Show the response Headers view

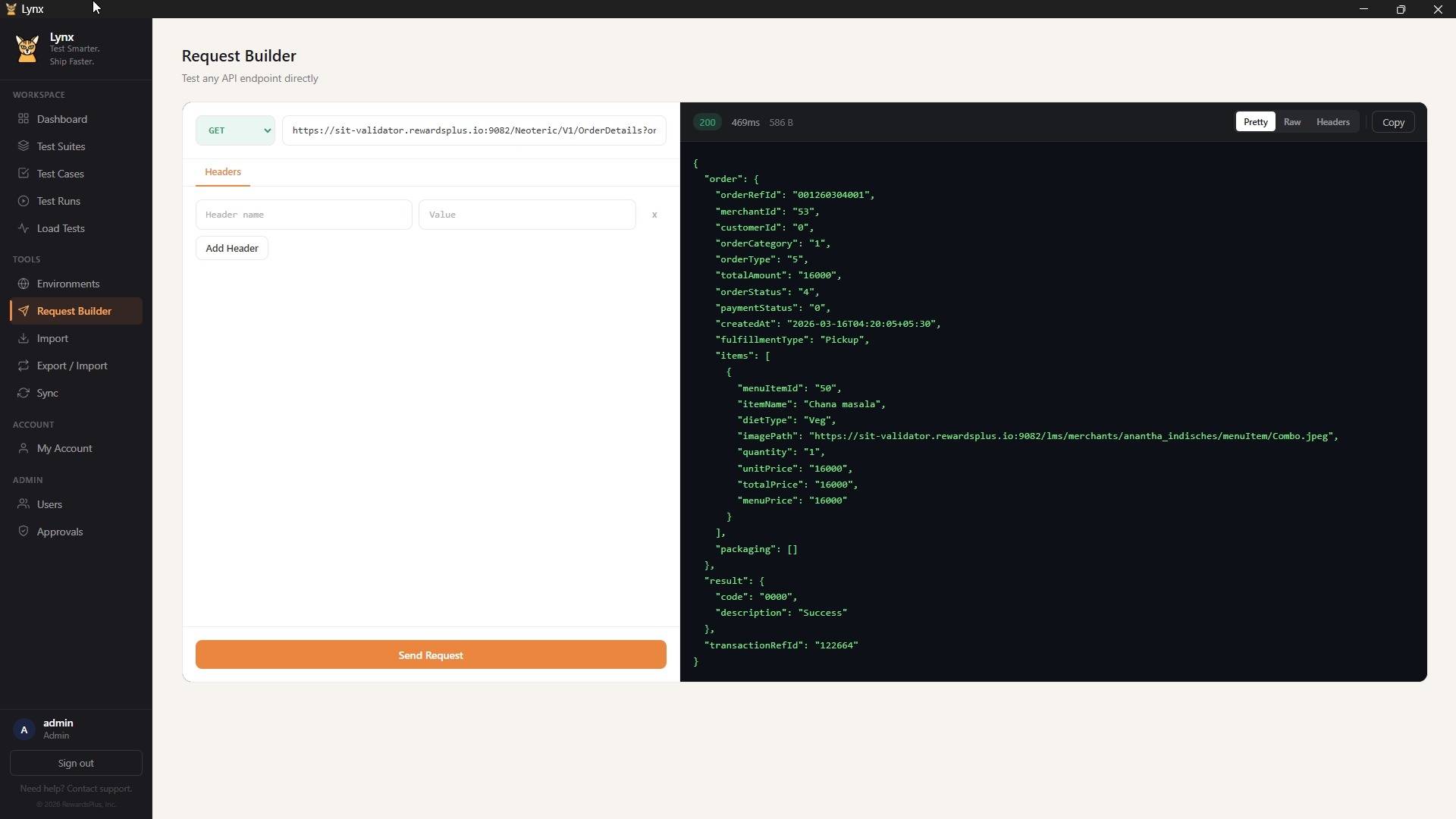tap(1332, 121)
